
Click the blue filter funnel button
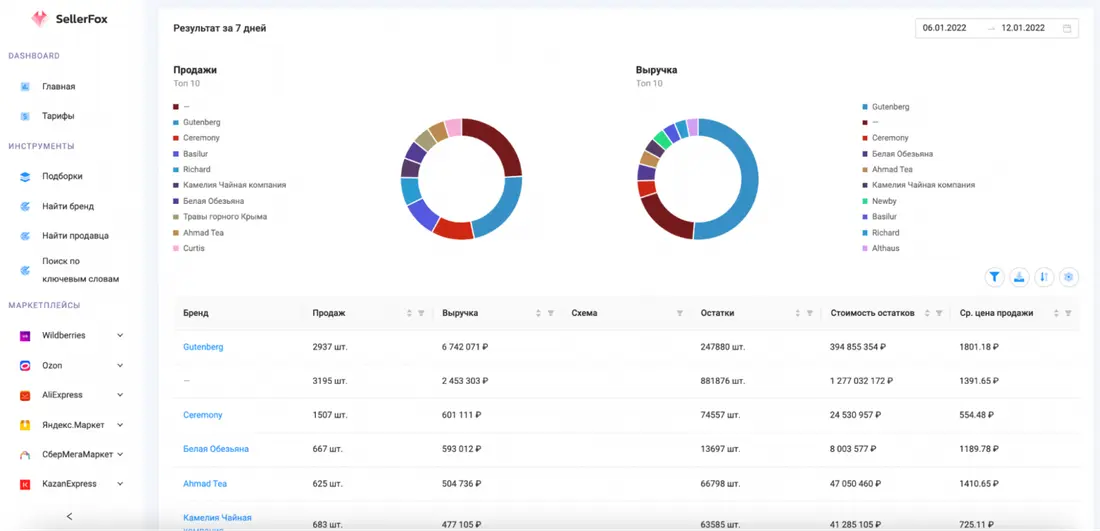(x=994, y=277)
